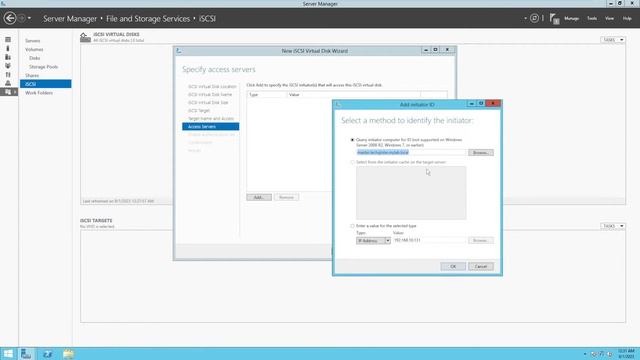640x360 pixels.
Task: Click OK in Add initiator ID dialog
Action: (453, 267)
